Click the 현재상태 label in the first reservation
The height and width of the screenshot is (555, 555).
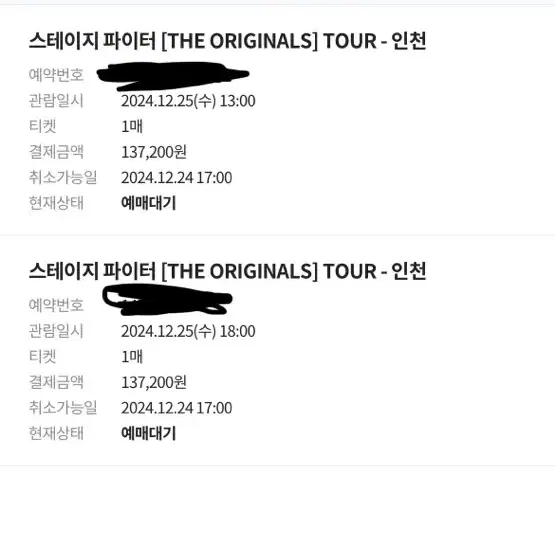[56, 203]
